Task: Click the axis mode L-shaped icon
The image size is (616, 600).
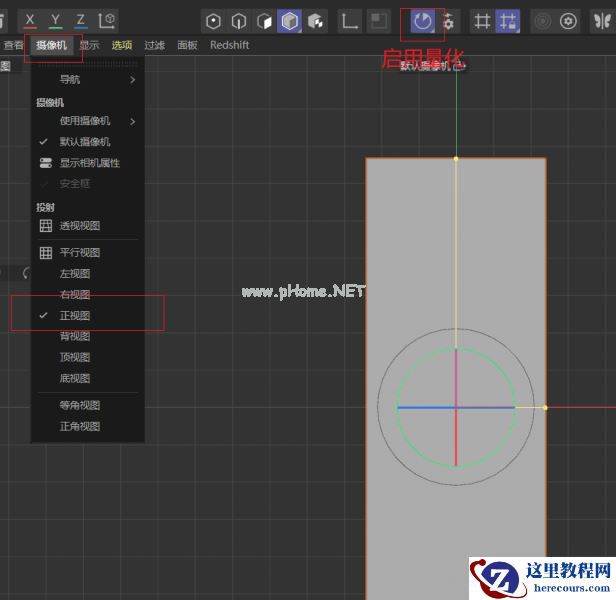Action: point(350,21)
